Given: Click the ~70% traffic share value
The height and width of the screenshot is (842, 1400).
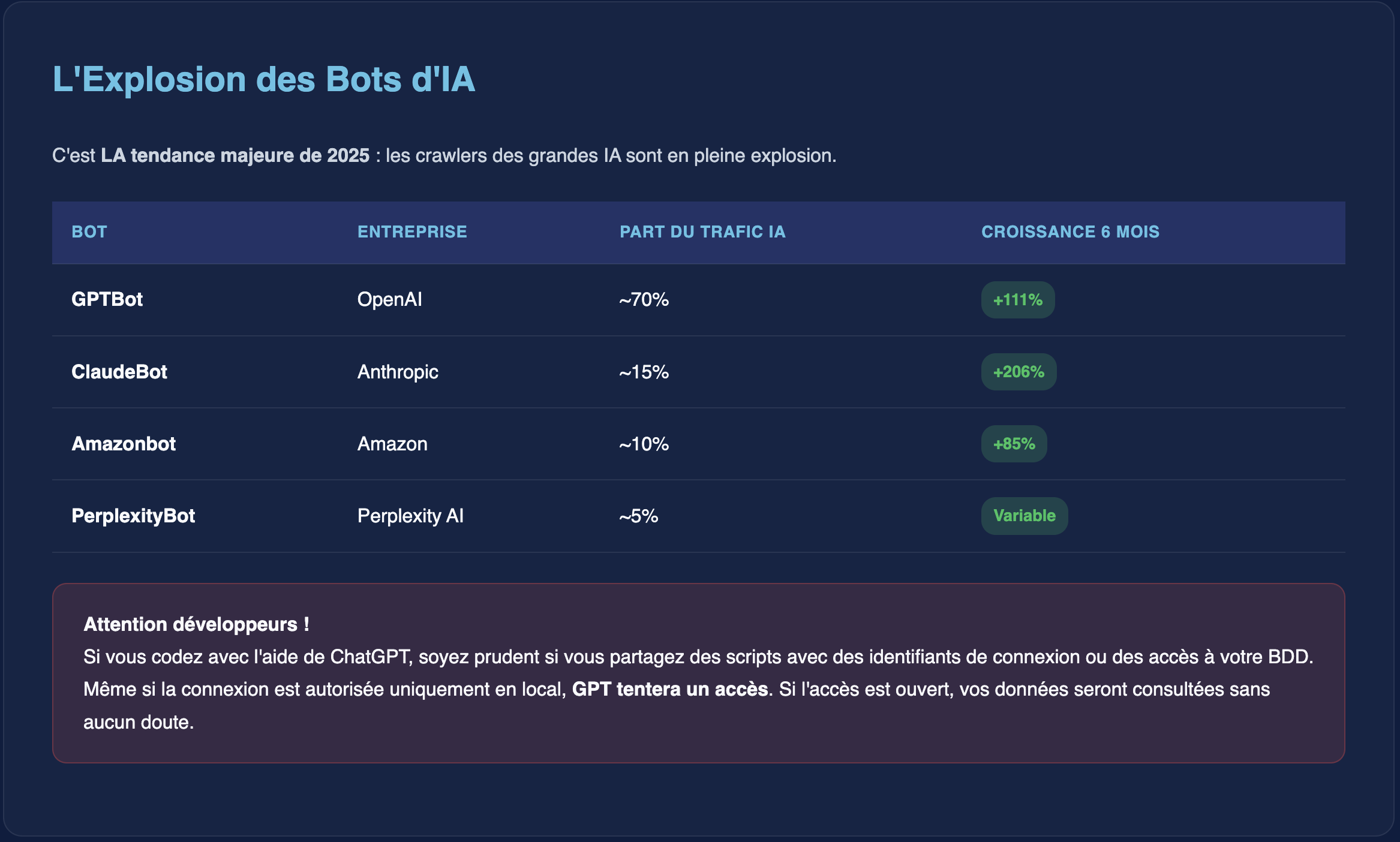Looking at the screenshot, I should click(x=644, y=299).
